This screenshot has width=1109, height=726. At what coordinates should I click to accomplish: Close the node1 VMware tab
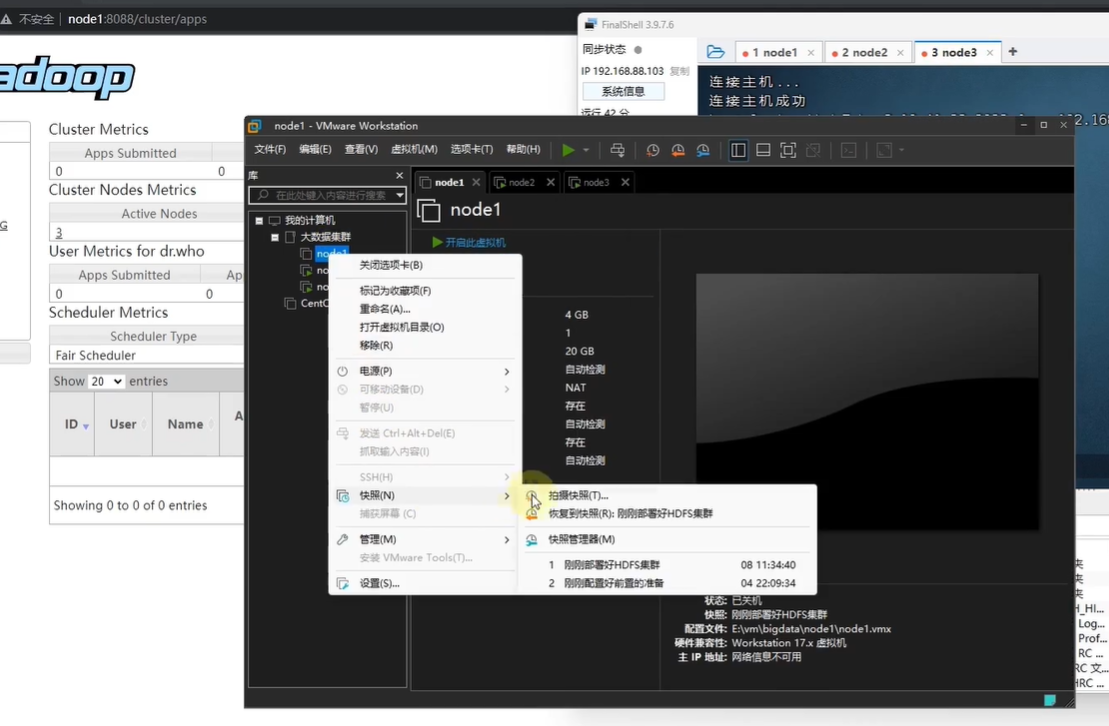(x=476, y=183)
